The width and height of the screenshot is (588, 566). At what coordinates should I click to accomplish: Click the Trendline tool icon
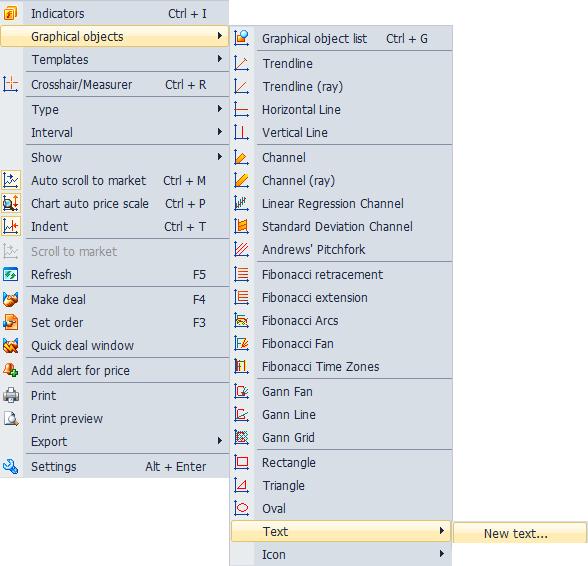(241, 63)
